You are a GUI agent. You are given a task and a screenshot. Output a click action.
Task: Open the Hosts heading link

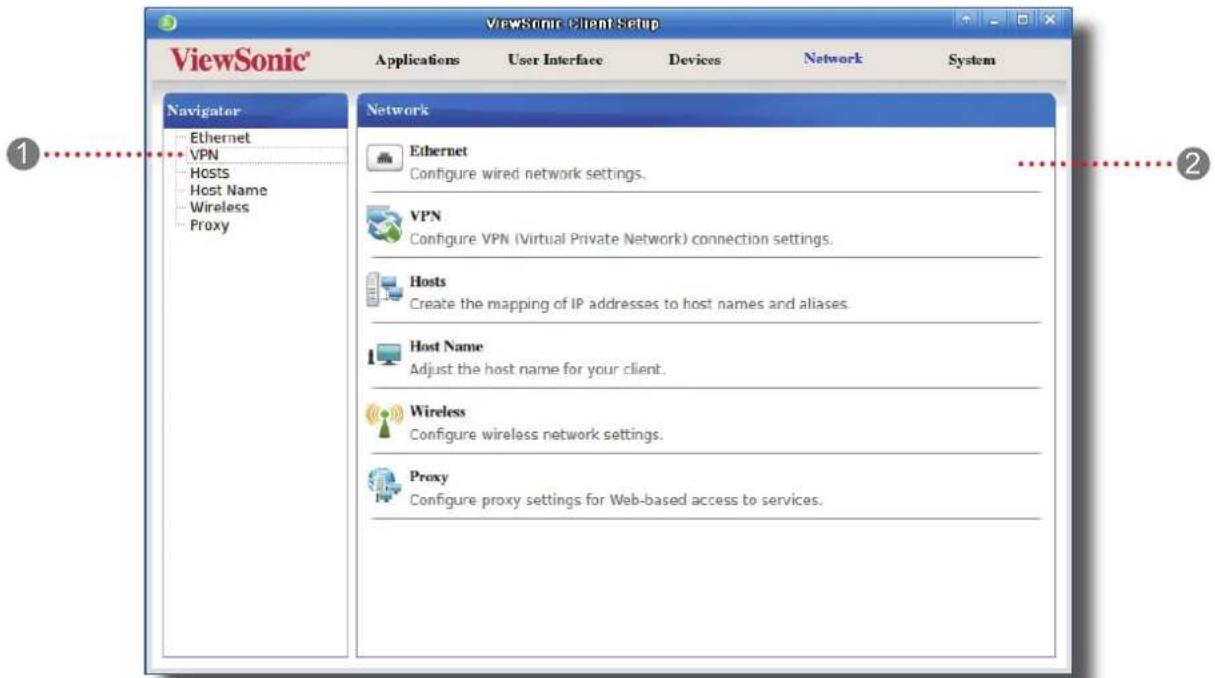coord(428,281)
